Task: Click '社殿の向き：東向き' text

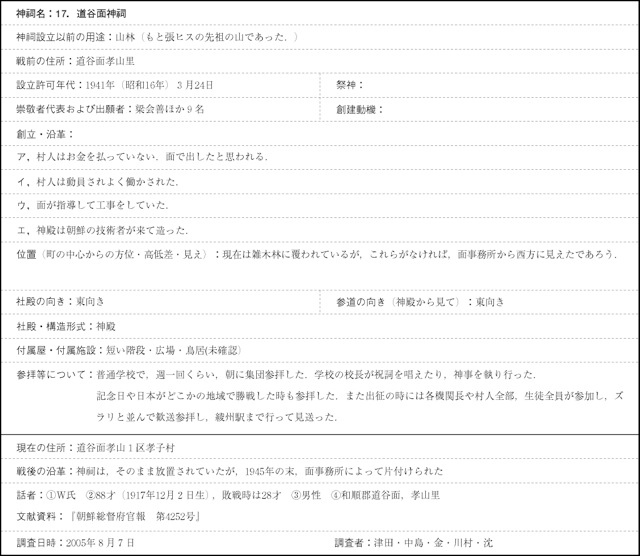Action: (x=60, y=302)
